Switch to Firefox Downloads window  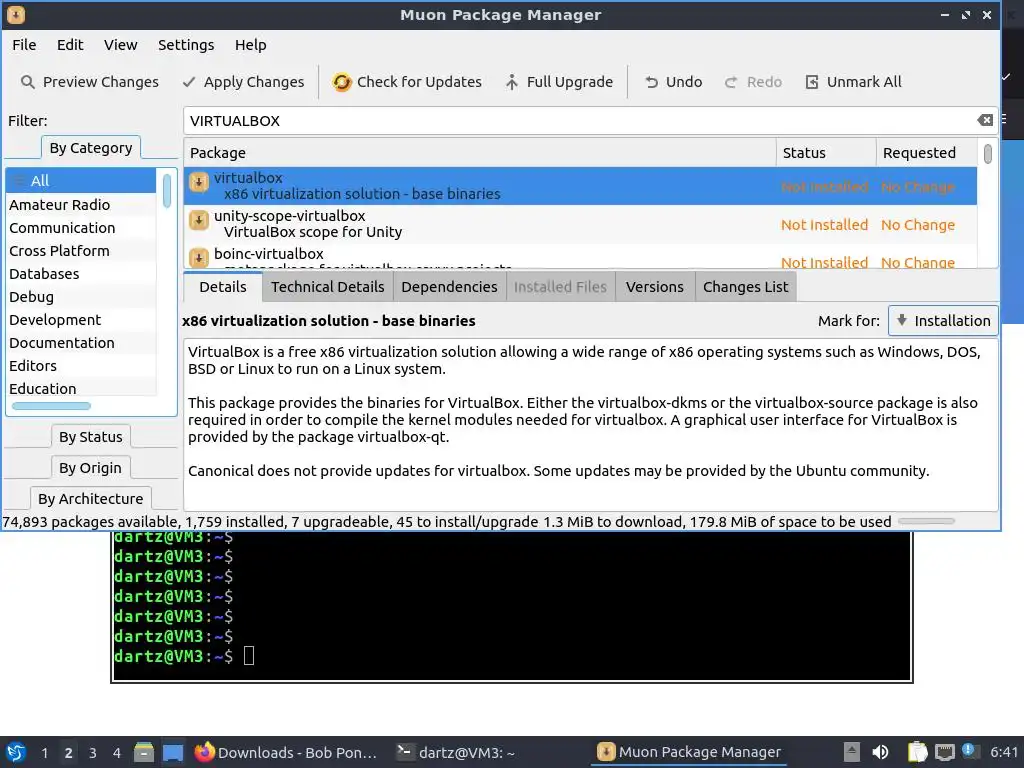[x=286, y=752]
